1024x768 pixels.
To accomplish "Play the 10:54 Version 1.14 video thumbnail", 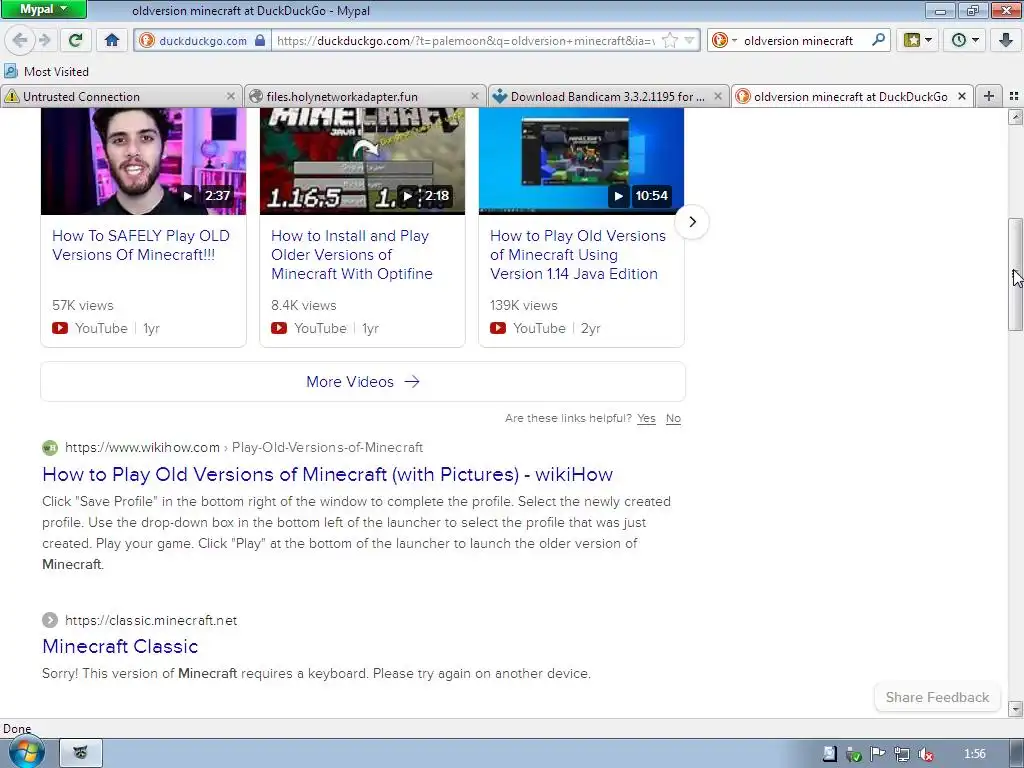I will point(581,161).
